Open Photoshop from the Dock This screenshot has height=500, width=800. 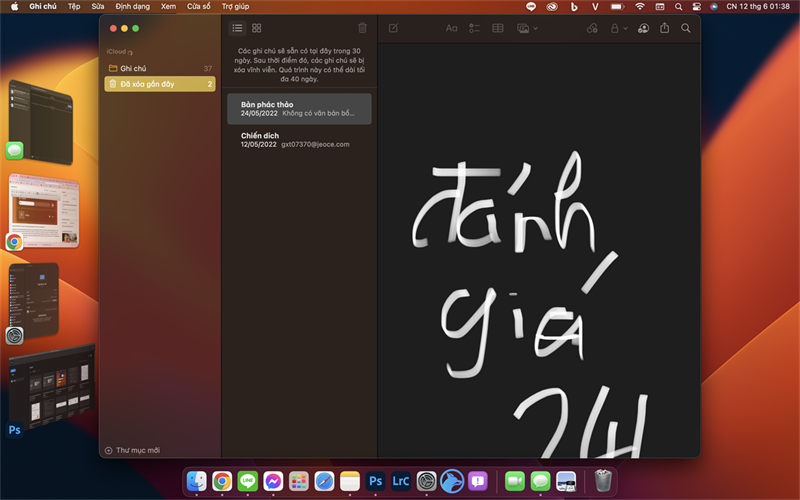pyautogui.click(x=376, y=481)
